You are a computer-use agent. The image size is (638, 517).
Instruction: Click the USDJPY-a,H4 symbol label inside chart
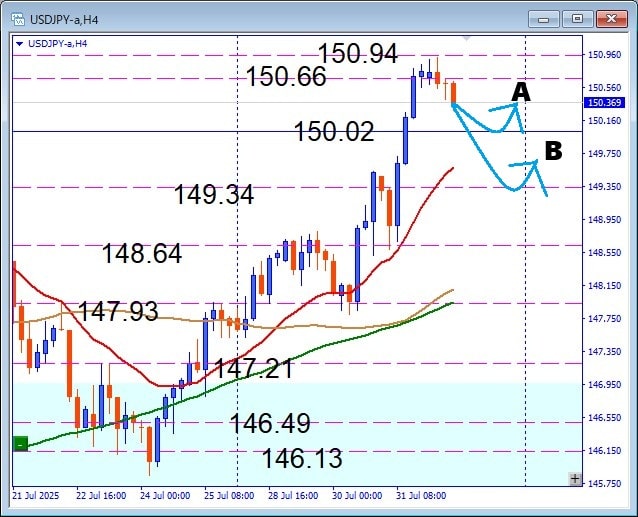tap(57, 44)
